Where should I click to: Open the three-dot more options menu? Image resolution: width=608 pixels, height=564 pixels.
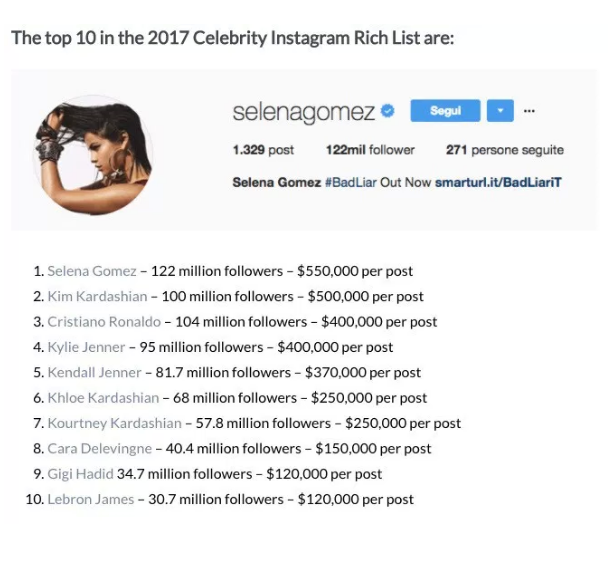[x=529, y=111]
